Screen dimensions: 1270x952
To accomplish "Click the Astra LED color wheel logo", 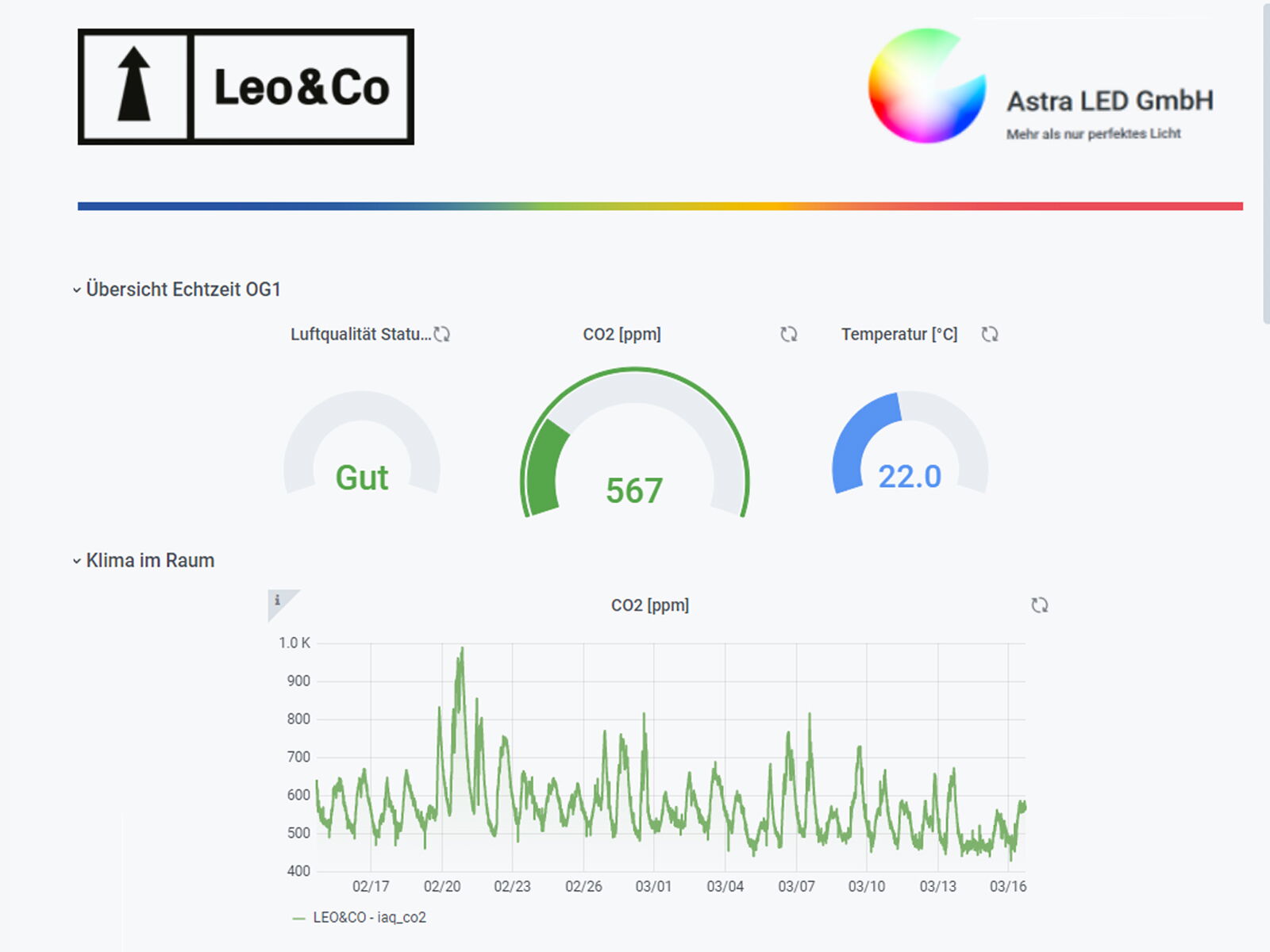I will [926, 86].
